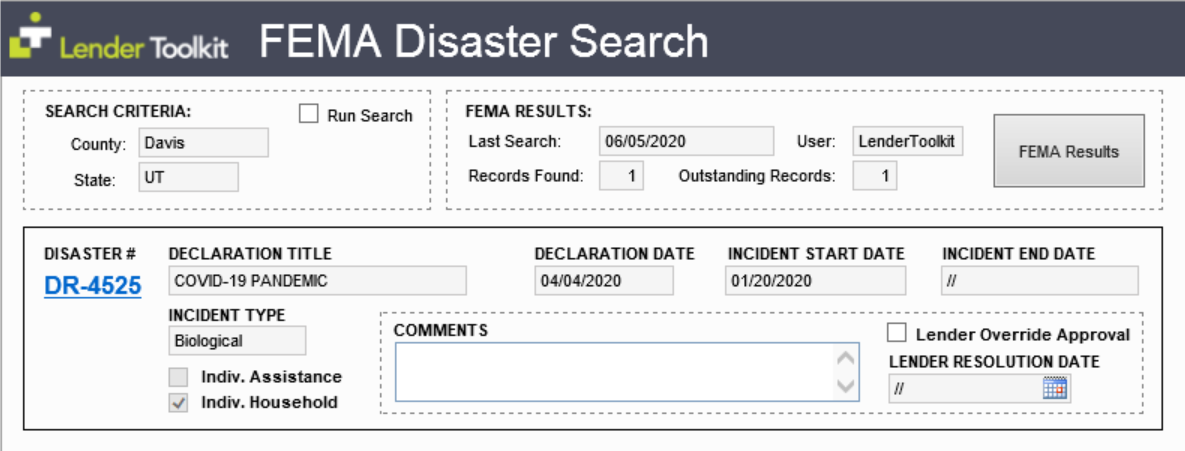Click the User field showing LenderToolkit
Image resolution: width=1185 pixels, height=451 pixels.
(x=907, y=142)
